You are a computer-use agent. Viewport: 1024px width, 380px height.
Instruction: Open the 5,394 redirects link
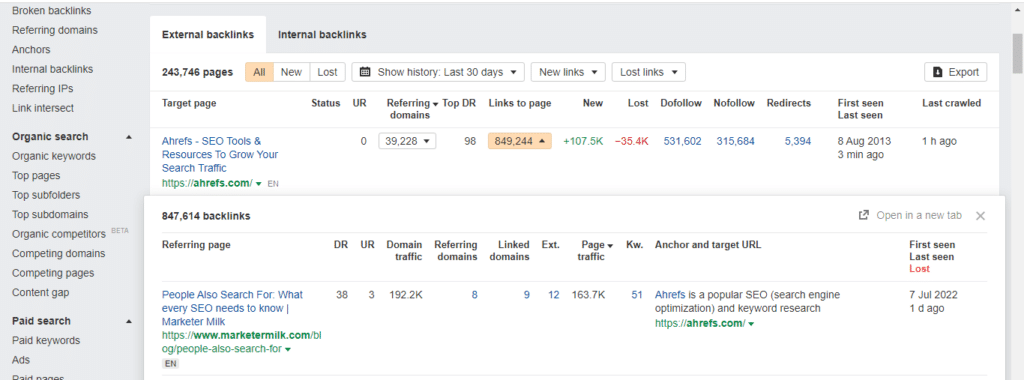797,141
